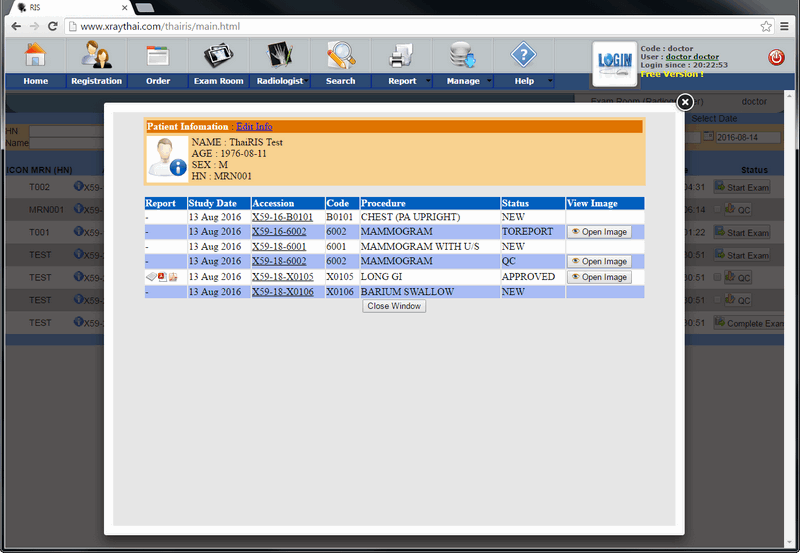Click the patient avatar info icon
Screen dimensions: 800x553
(167, 157)
